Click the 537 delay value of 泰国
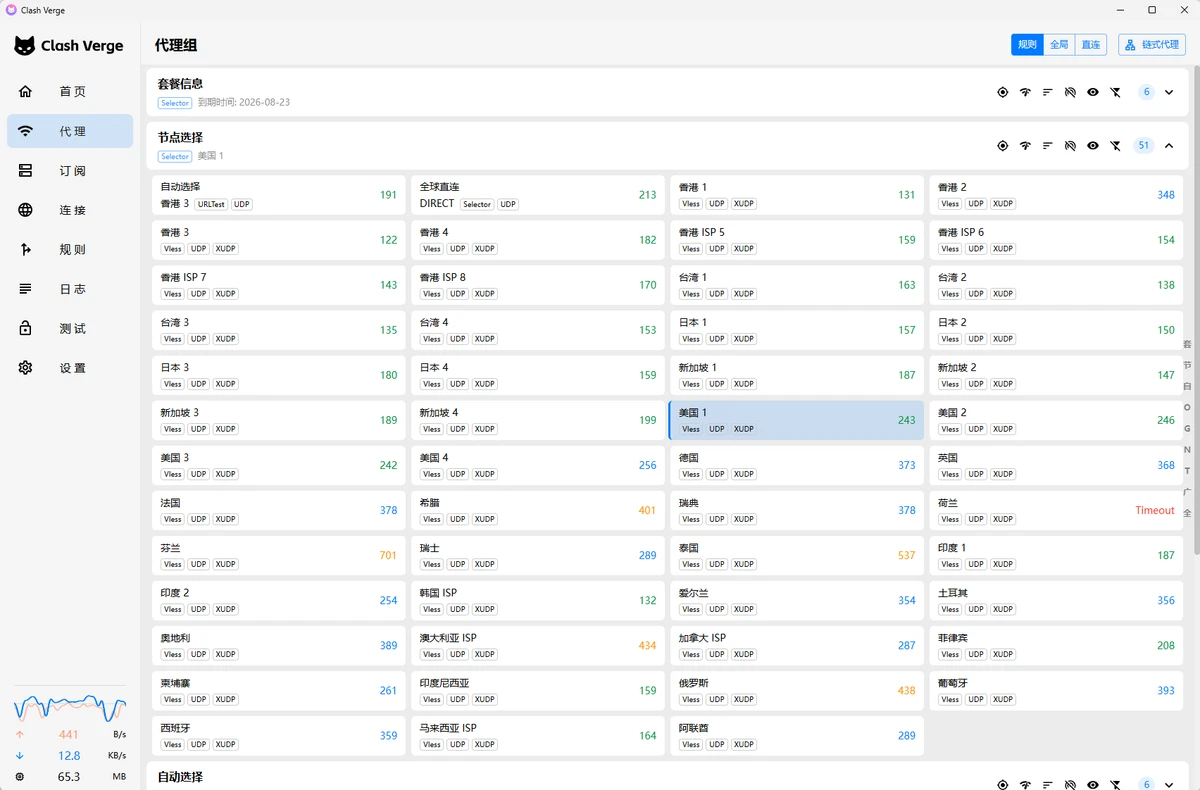1200x790 pixels. [906, 555]
